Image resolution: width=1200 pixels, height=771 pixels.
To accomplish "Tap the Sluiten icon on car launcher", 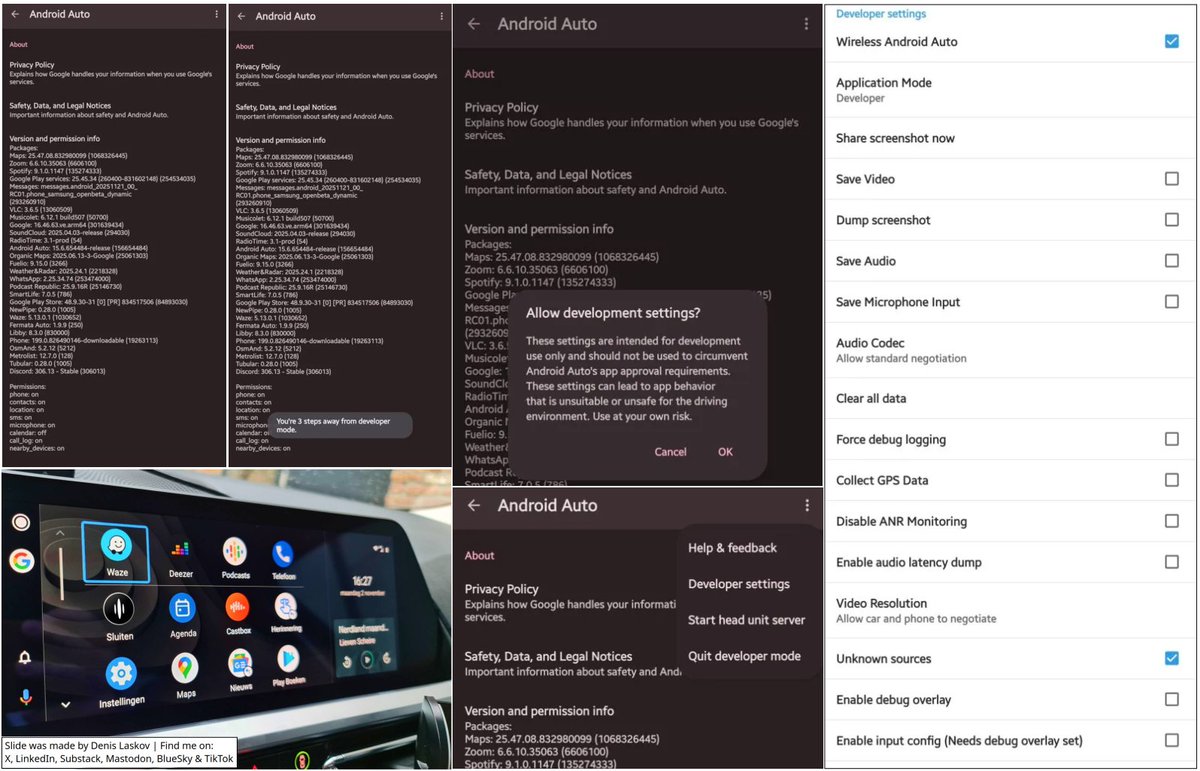I will (119, 609).
